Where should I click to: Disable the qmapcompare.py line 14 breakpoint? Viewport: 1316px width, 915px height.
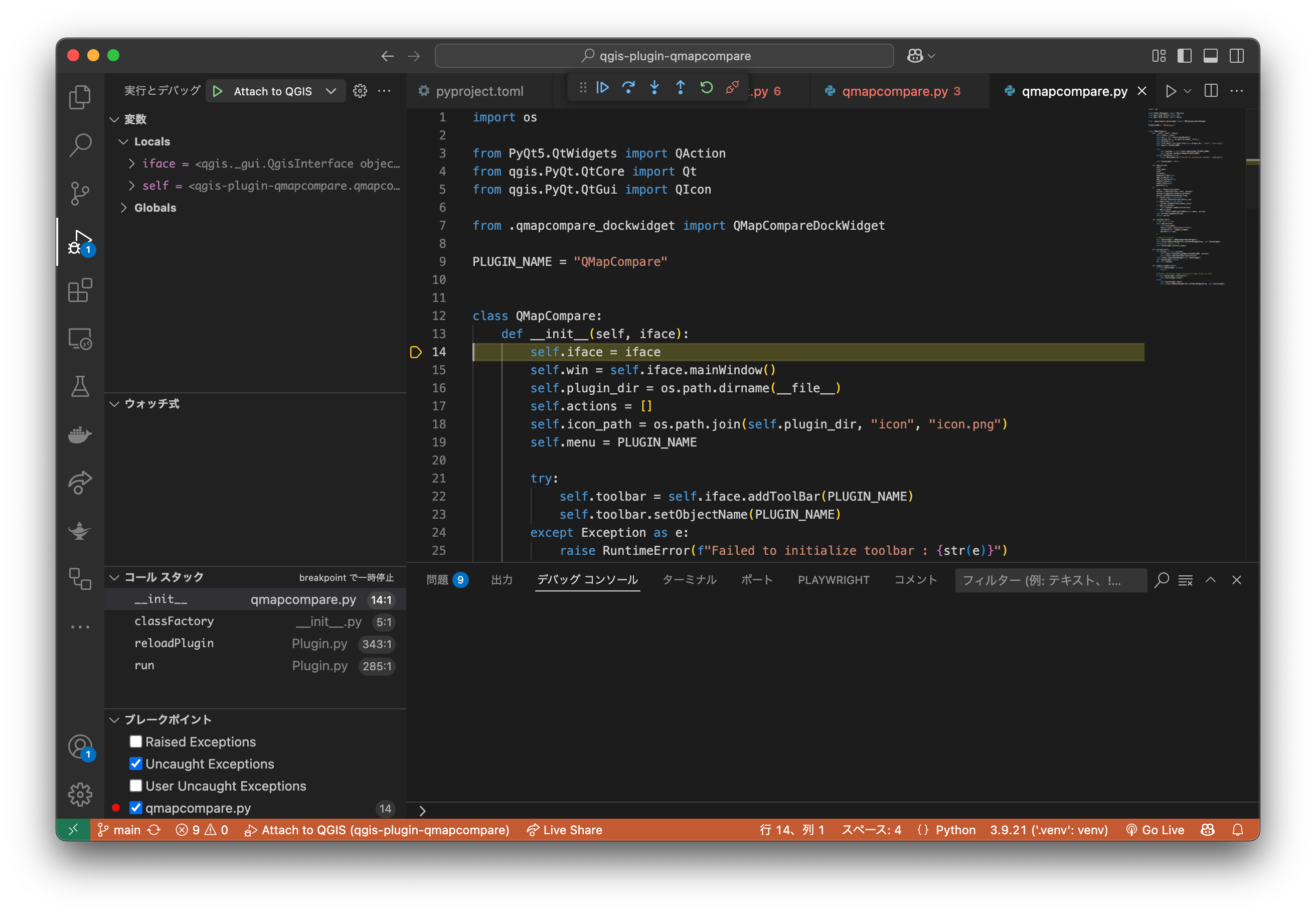click(x=136, y=808)
